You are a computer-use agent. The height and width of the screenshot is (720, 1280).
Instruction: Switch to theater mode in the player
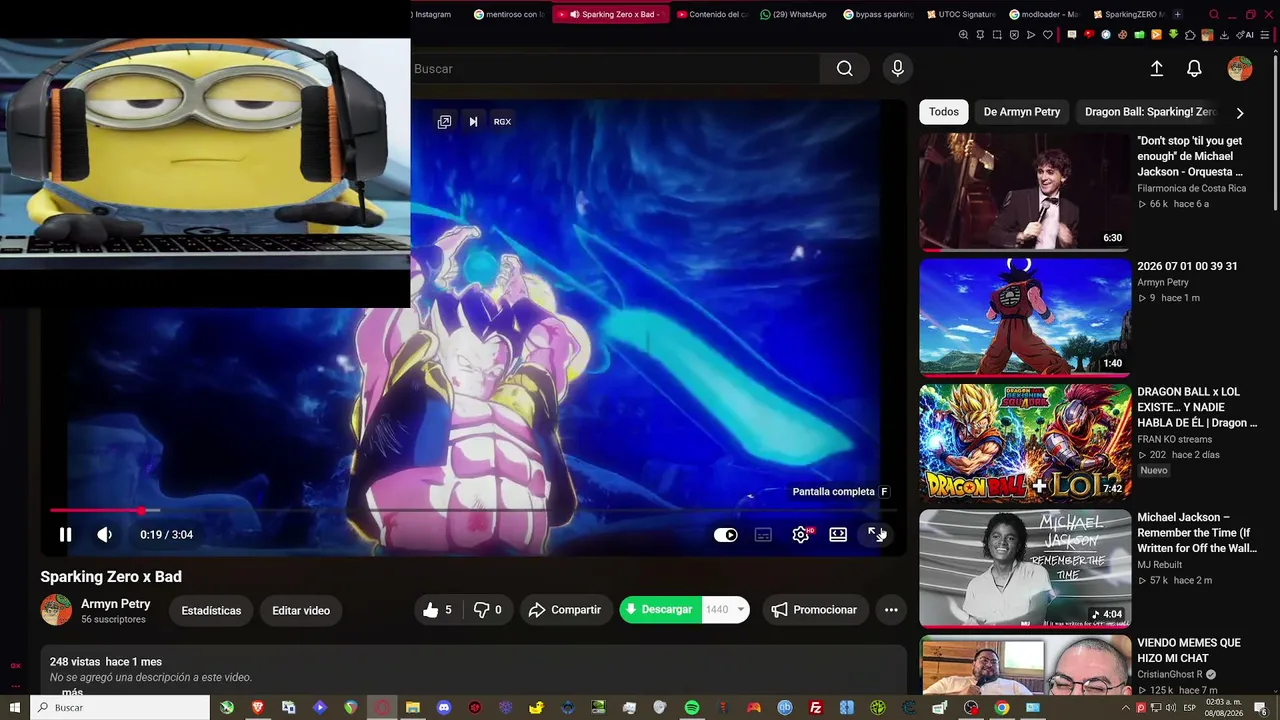(x=838, y=535)
